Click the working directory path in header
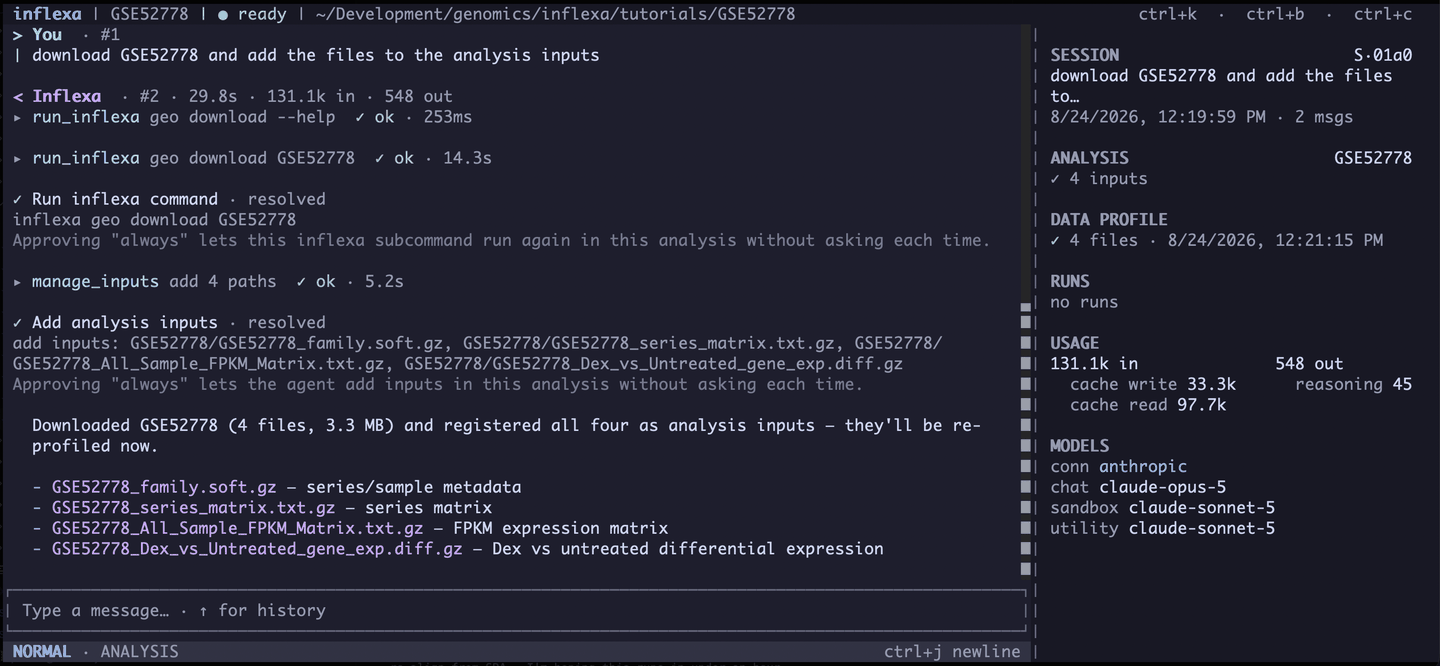The image size is (1440, 666). tap(555, 14)
